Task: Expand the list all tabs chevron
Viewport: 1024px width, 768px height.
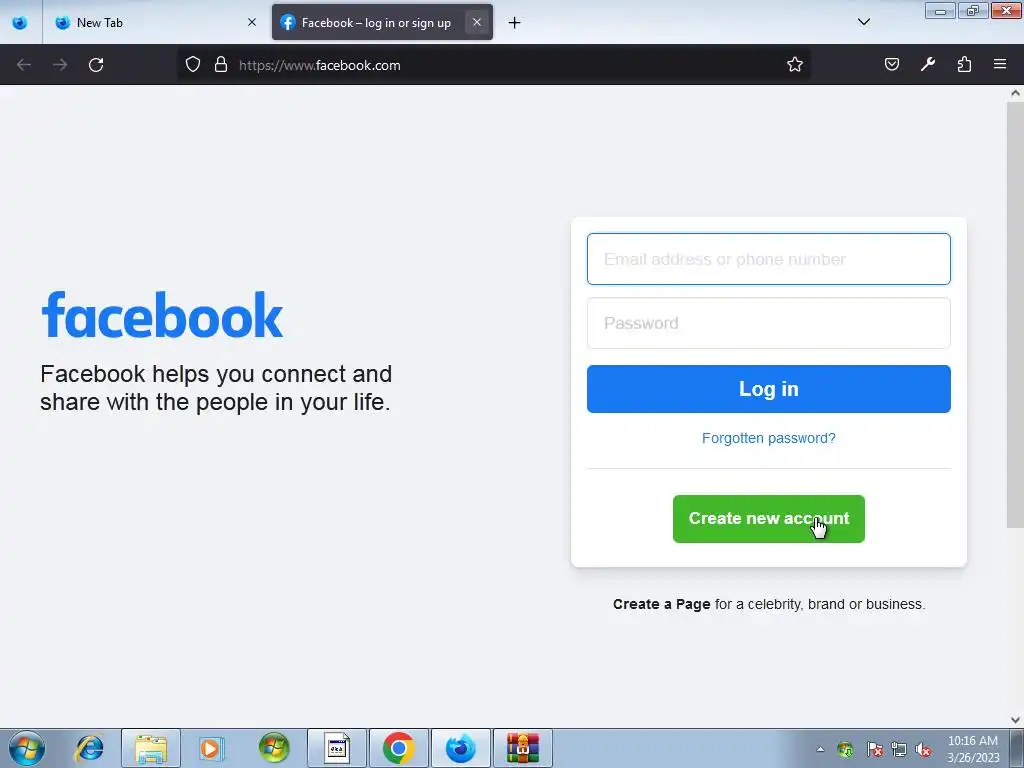Action: [x=863, y=22]
